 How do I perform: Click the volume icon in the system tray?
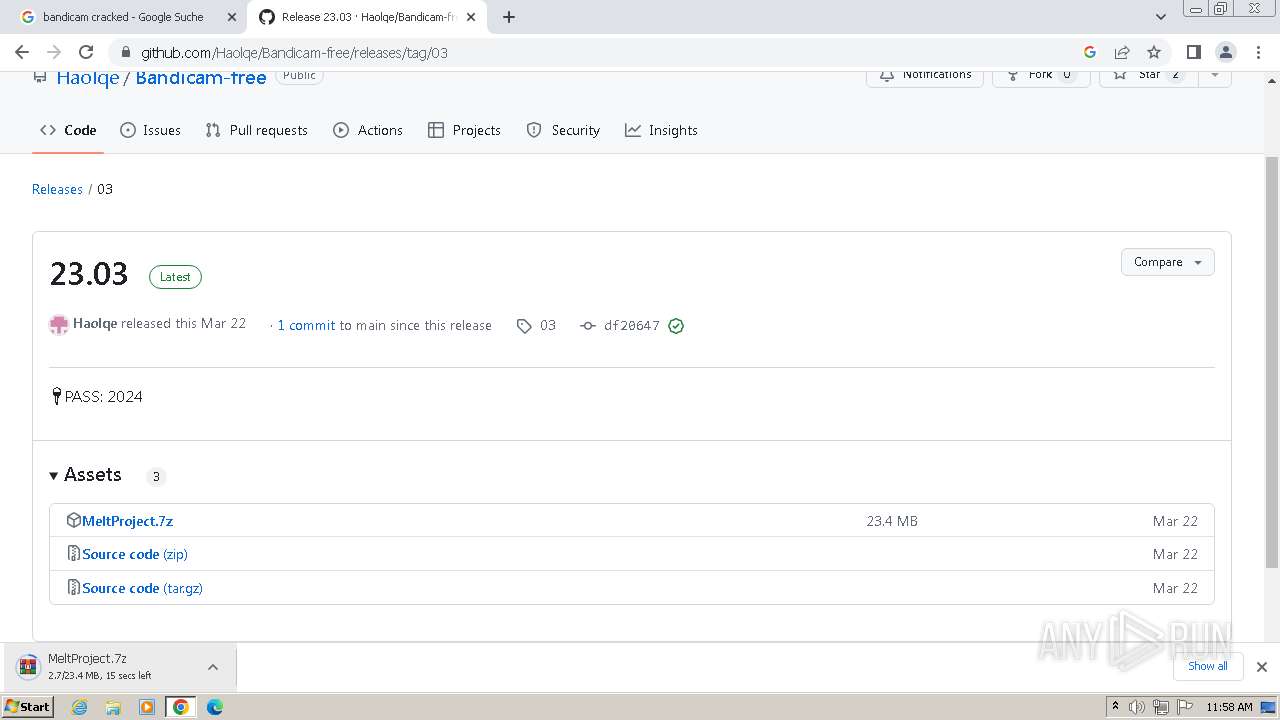(x=1137, y=707)
